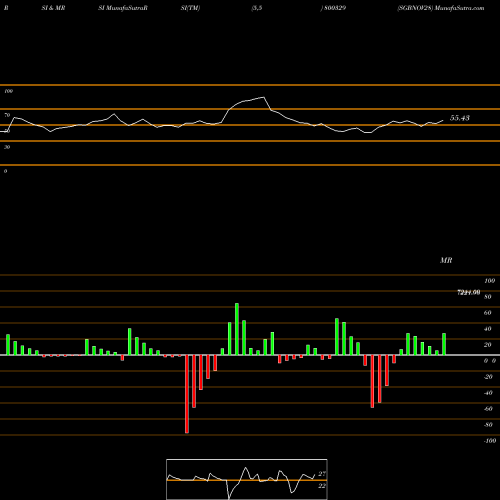Click the 40 label on the MR right axis
Screen dimensions: 500x500
tap(488, 329)
